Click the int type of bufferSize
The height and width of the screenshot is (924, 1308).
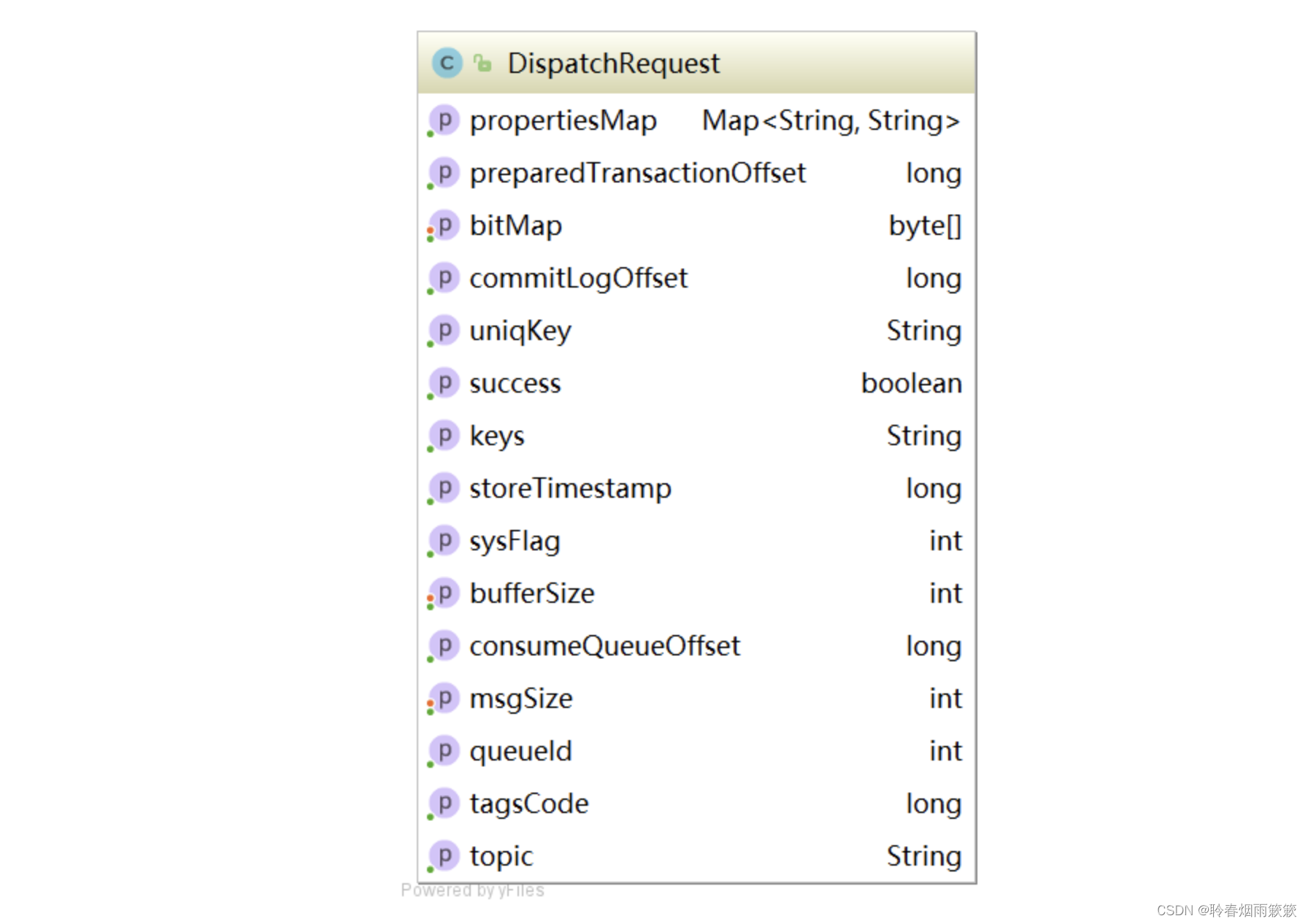click(x=946, y=593)
